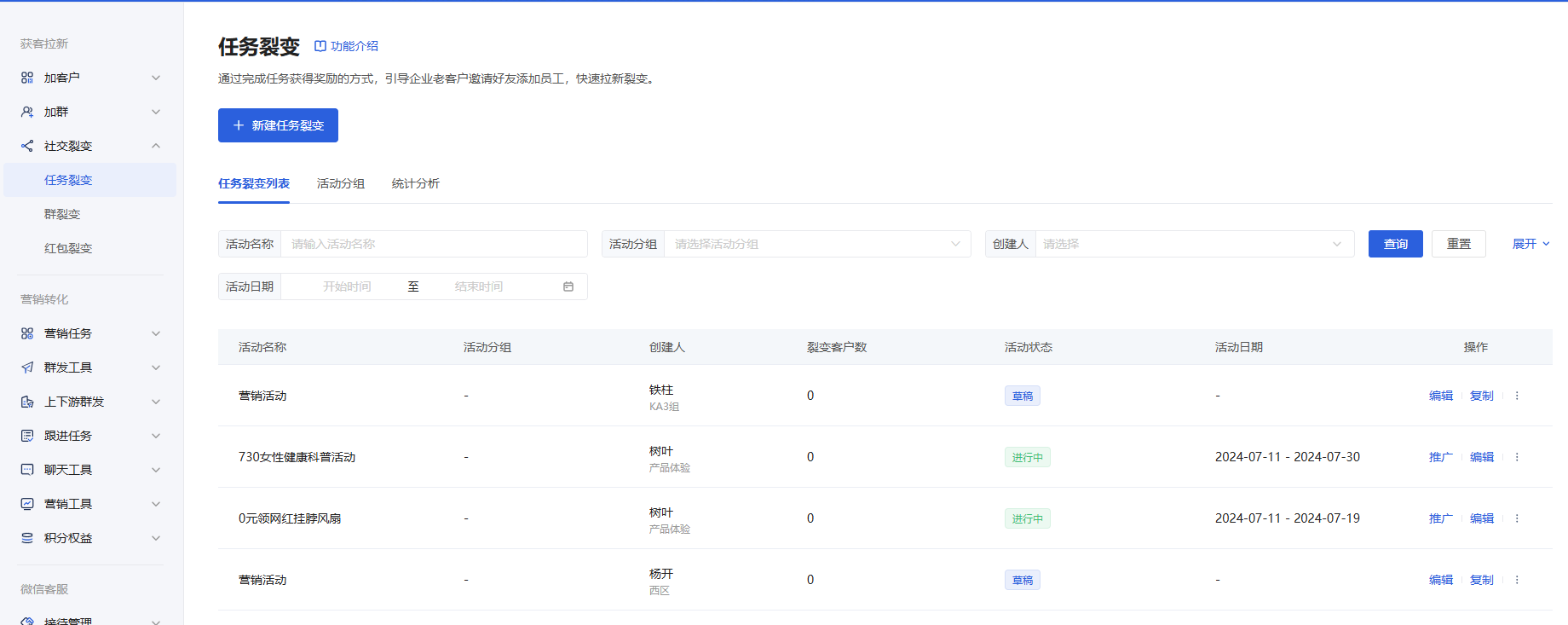Open more actions for 杨开's 营销活动 row
Image resolution: width=1568 pixels, height=625 pixels.
click(1517, 580)
